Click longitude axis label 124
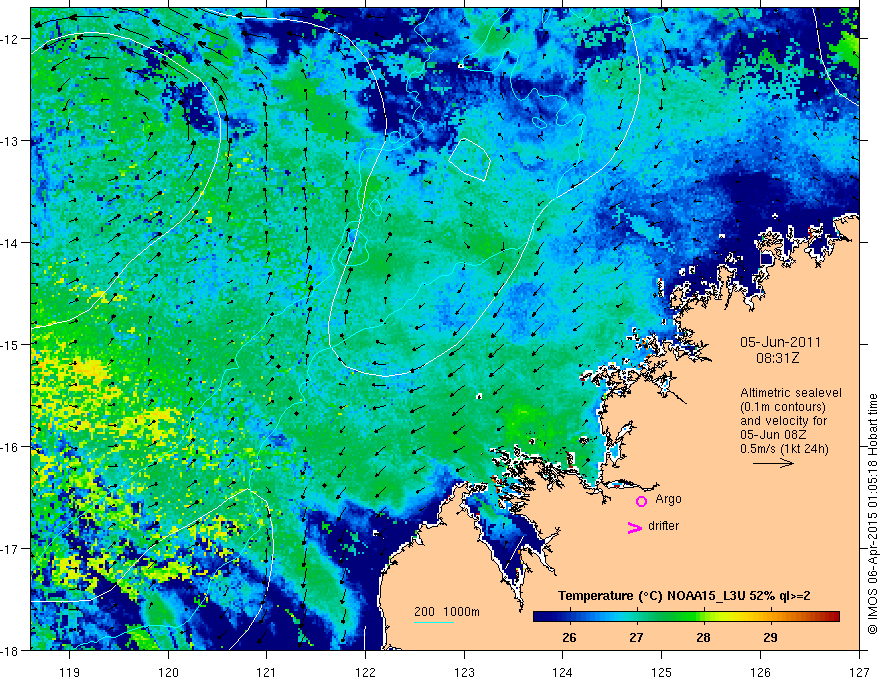 (563, 672)
